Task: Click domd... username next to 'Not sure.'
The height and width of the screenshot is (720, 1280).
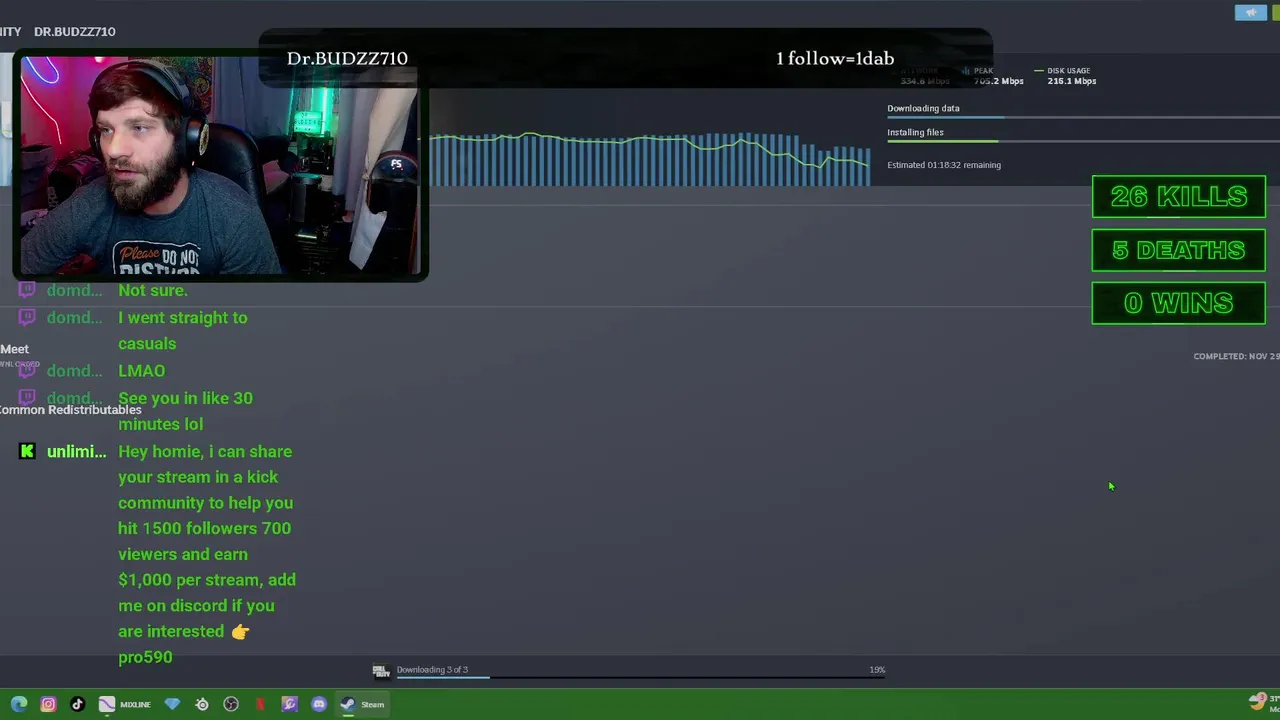Action: point(74,290)
